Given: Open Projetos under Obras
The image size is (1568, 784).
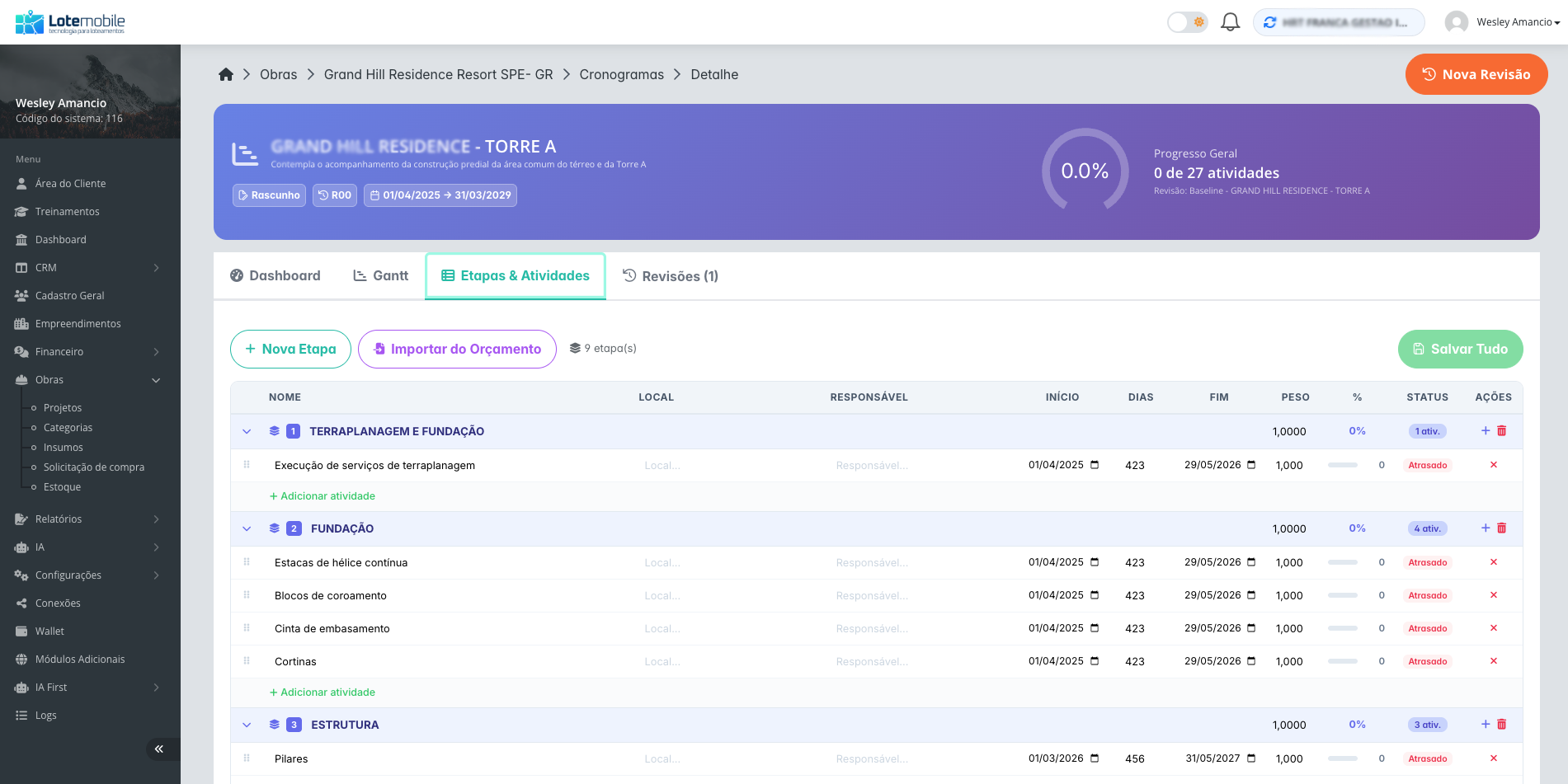Looking at the screenshot, I should [x=63, y=408].
